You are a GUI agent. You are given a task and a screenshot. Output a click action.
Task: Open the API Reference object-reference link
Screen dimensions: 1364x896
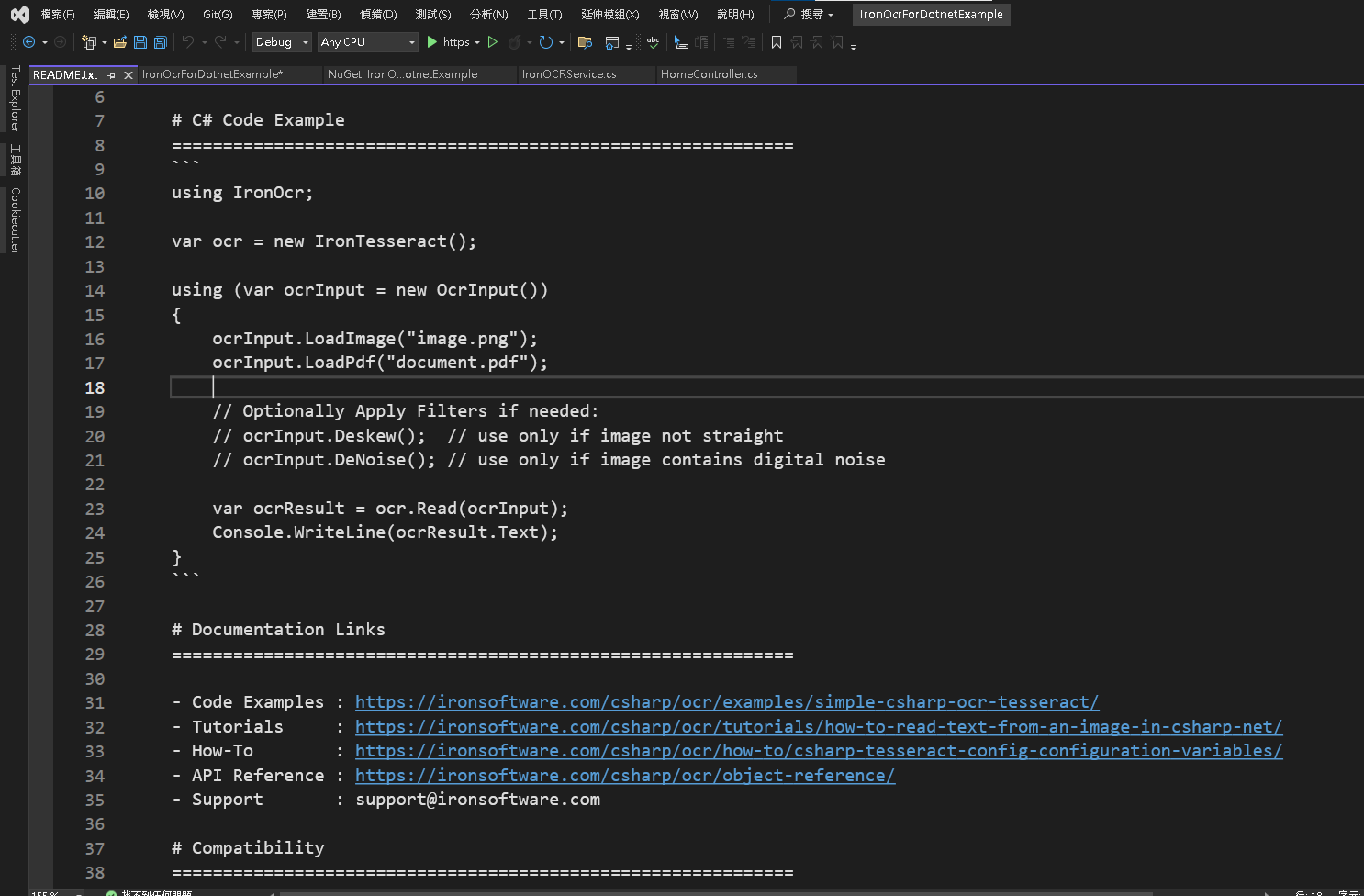(x=624, y=776)
